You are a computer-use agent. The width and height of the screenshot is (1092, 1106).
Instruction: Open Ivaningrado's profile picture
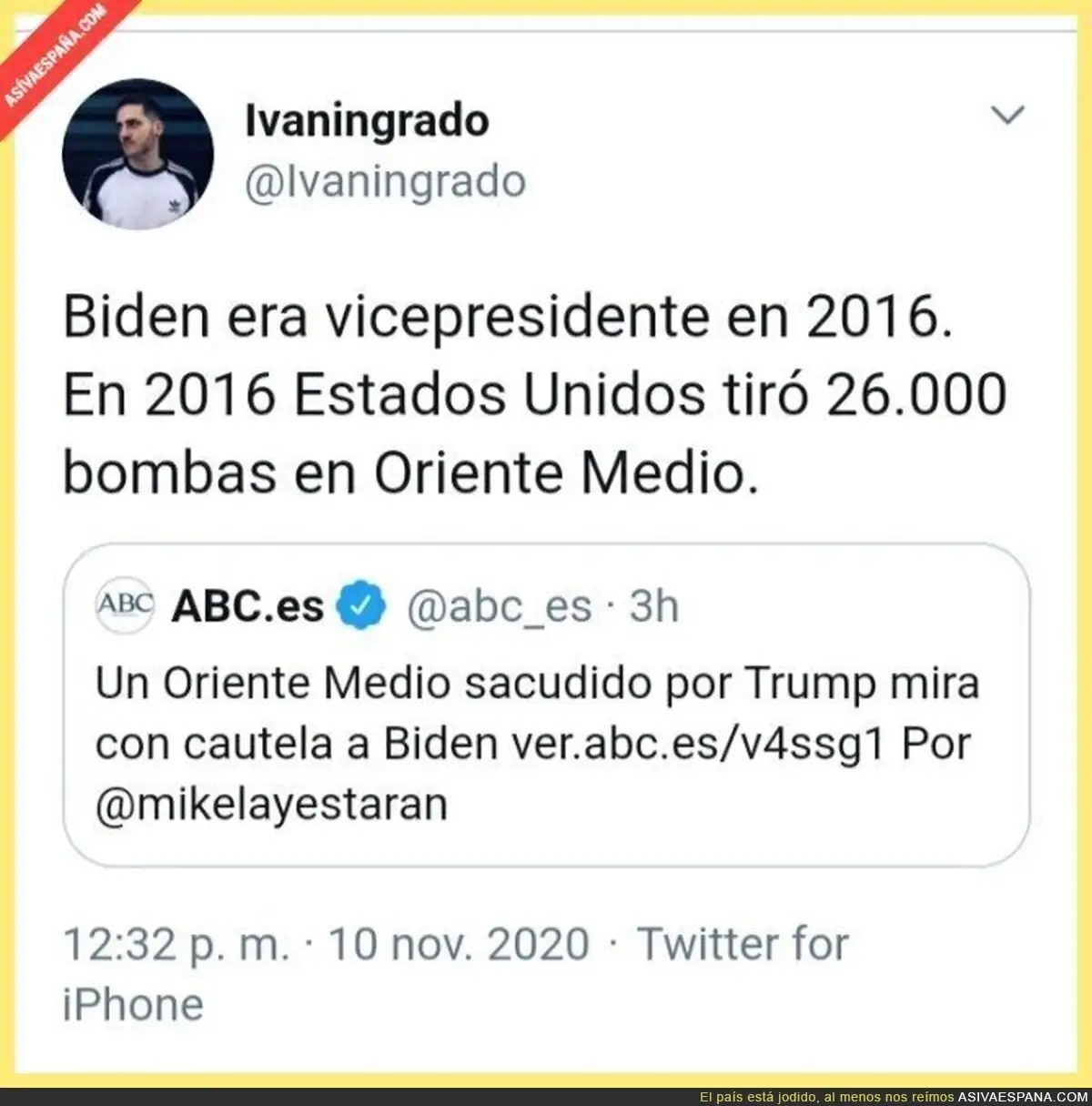pyautogui.click(x=137, y=154)
